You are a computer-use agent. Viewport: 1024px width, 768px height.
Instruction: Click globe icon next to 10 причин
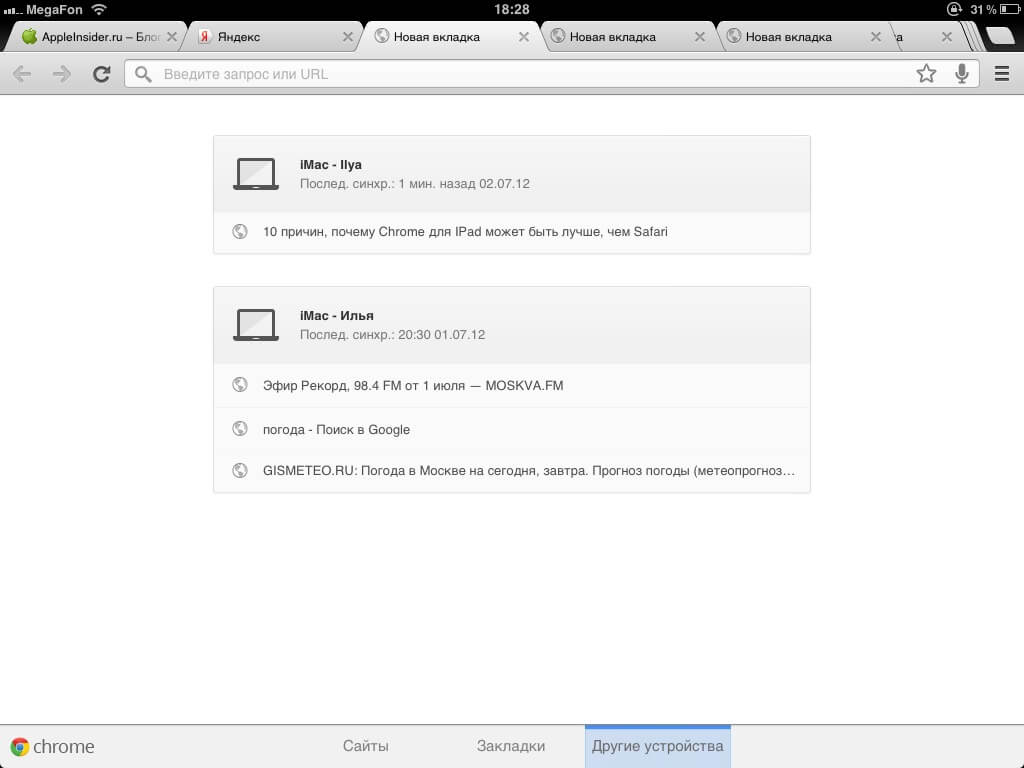[x=240, y=231]
